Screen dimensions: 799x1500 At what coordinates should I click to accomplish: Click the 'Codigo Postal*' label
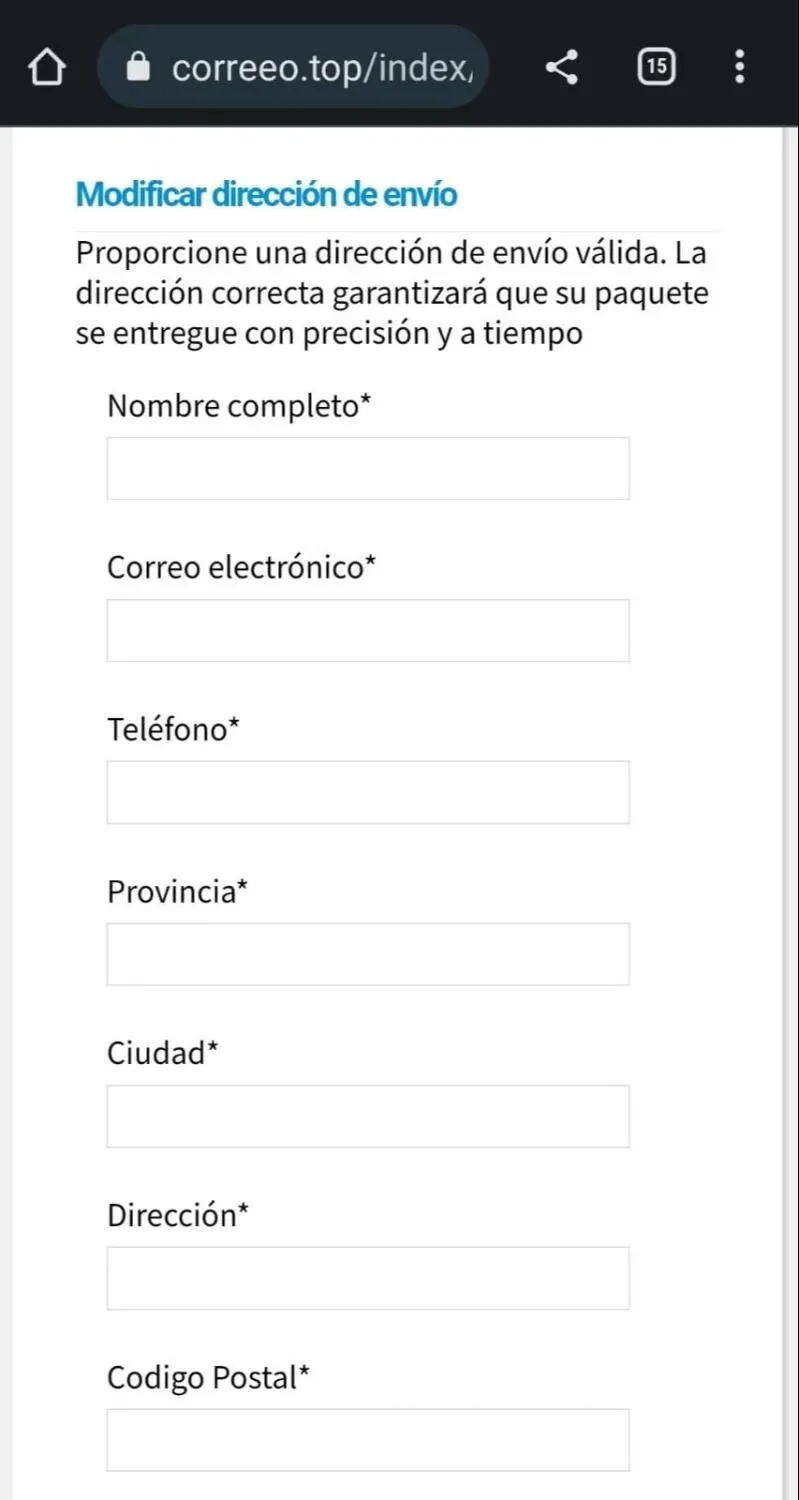208,1378
